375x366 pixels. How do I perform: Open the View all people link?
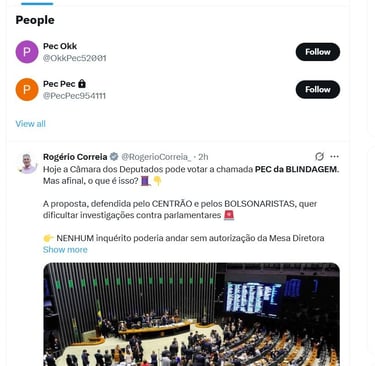(30, 124)
